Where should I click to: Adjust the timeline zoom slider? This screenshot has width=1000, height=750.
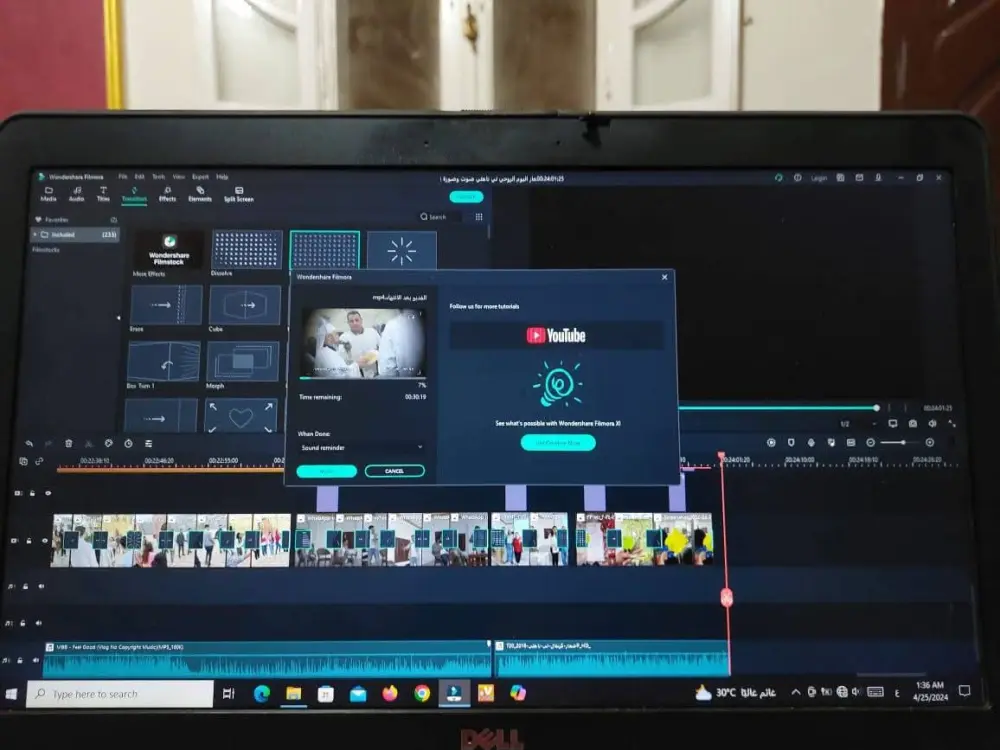click(x=901, y=442)
